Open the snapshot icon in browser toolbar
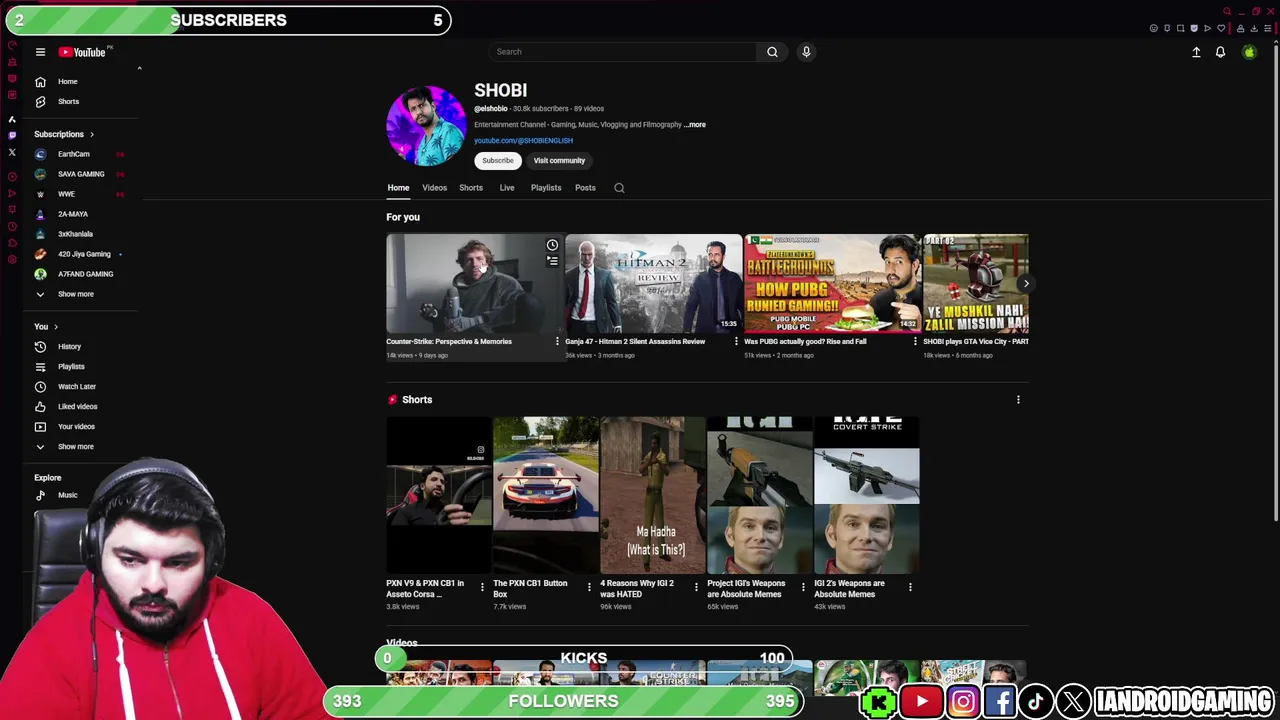The height and width of the screenshot is (720, 1280). pos(1180,28)
